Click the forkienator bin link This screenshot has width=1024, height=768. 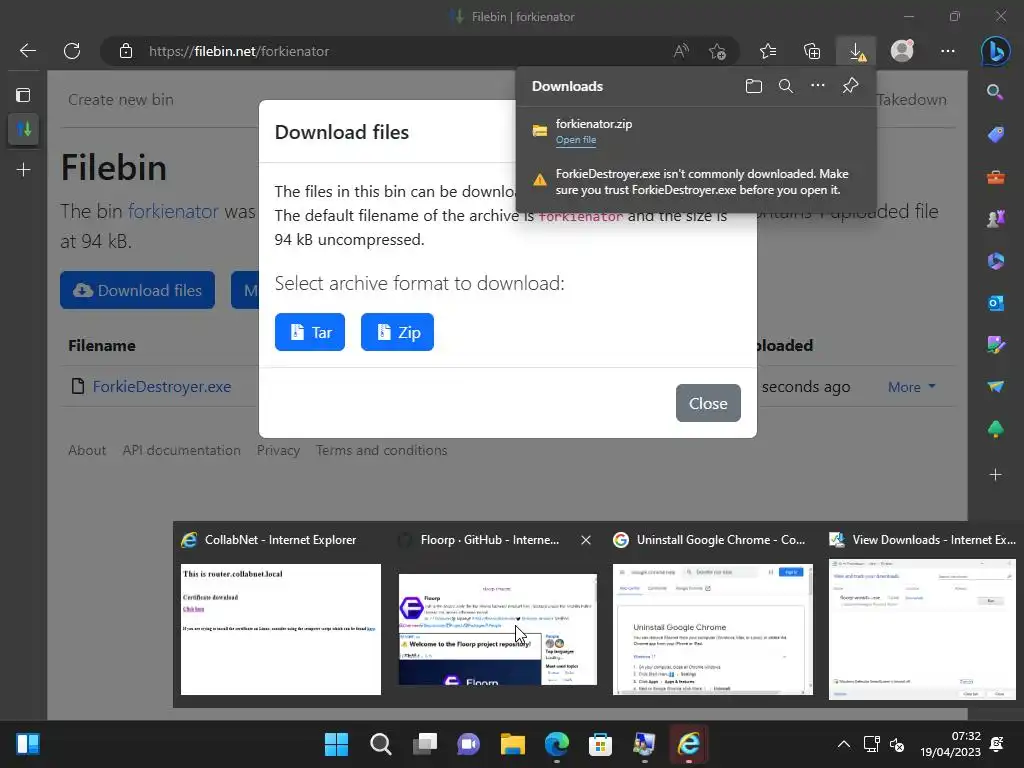click(173, 212)
